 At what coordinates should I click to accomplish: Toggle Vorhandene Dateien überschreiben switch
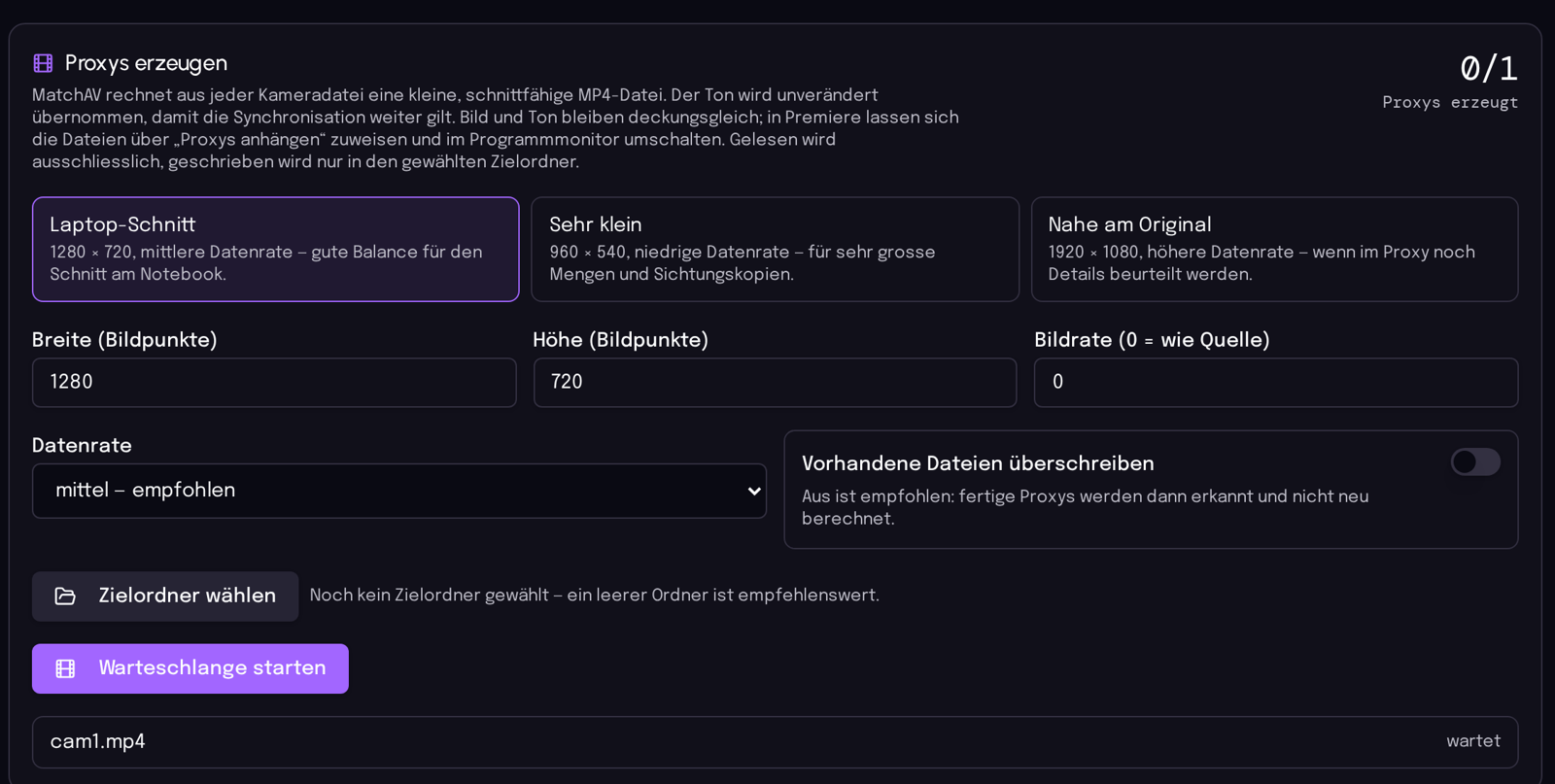1475,461
